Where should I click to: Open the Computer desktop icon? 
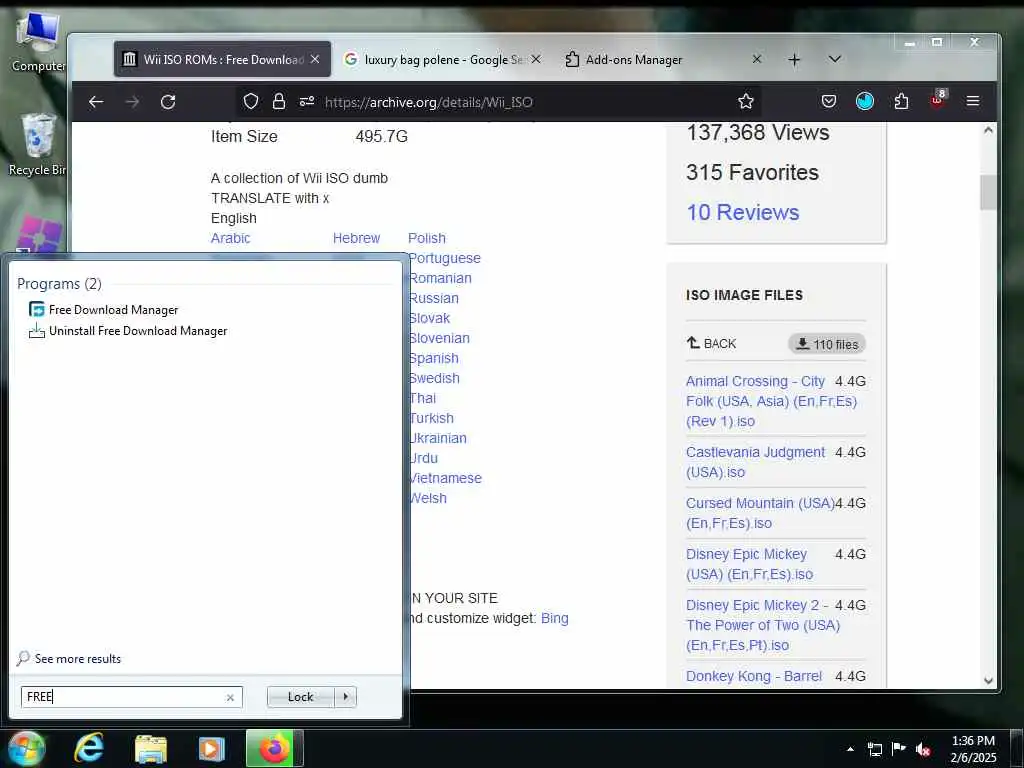pyautogui.click(x=37, y=42)
